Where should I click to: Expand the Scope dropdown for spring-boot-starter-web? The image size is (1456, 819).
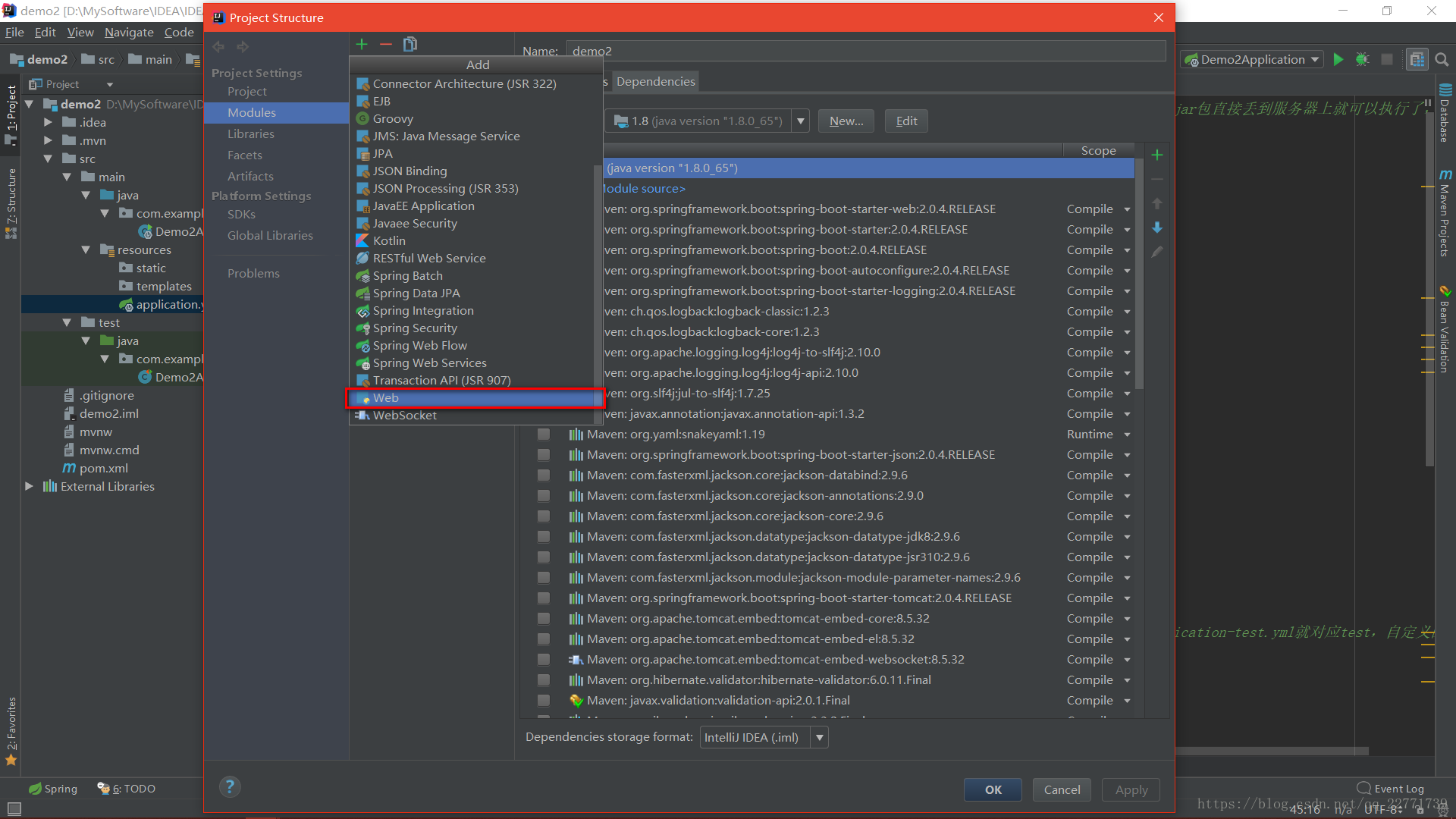pos(1128,209)
